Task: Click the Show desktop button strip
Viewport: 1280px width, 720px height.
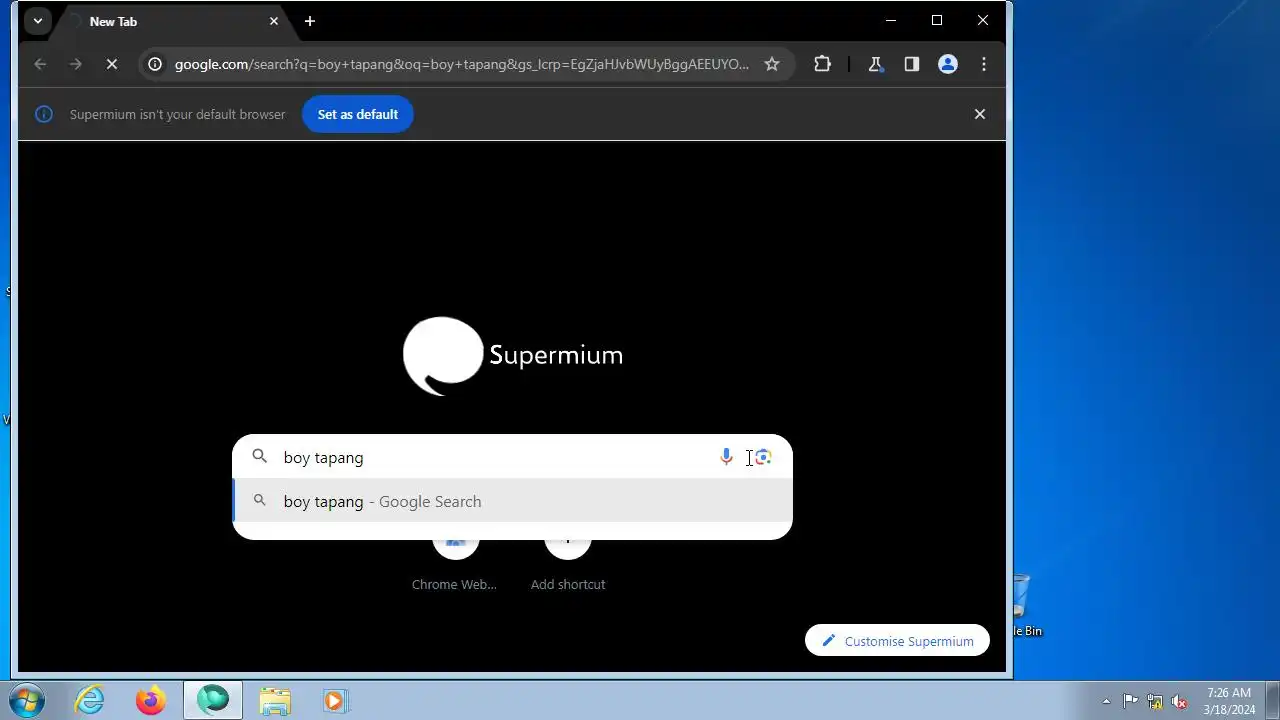Action: [x=1272, y=701]
